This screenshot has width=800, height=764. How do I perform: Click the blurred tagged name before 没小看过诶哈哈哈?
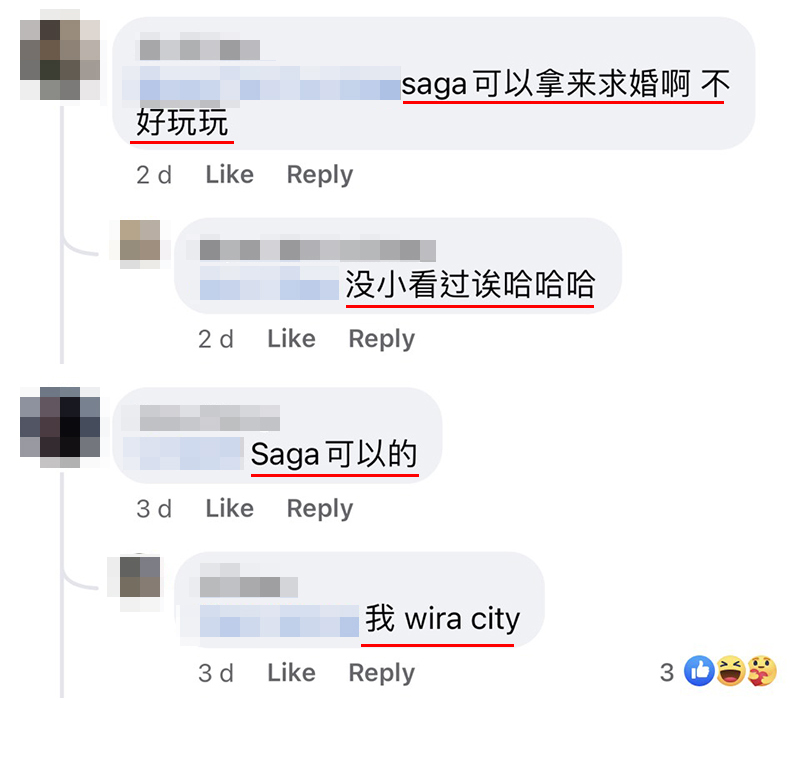coord(269,283)
